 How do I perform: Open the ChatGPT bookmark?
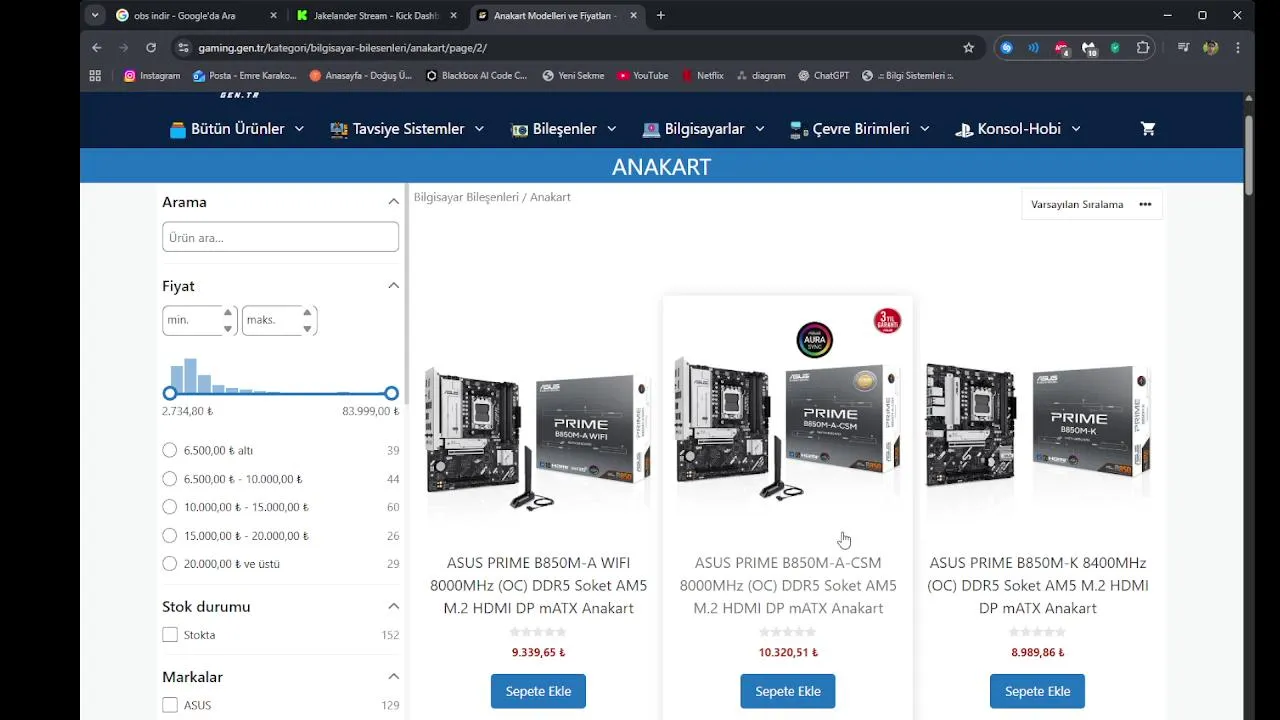tap(823, 75)
